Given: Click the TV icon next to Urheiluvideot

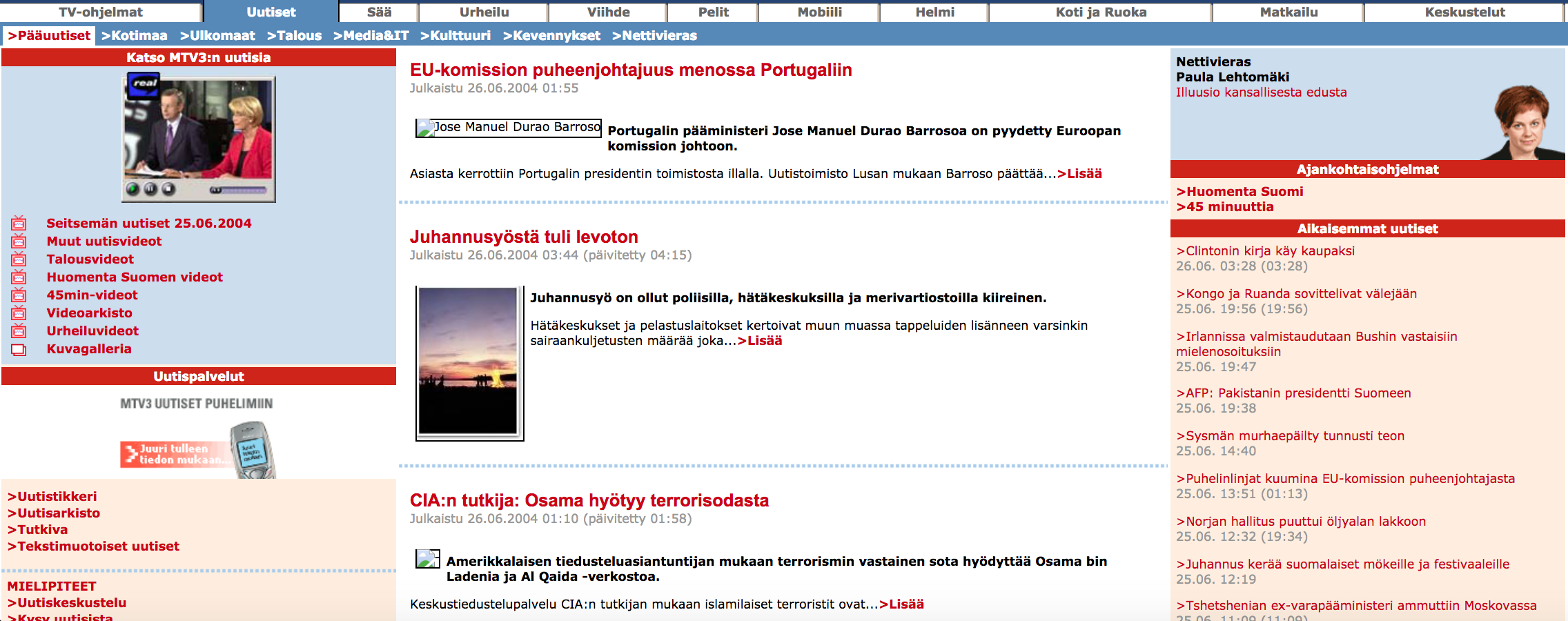Looking at the screenshot, I should click(x=19, y=331).
